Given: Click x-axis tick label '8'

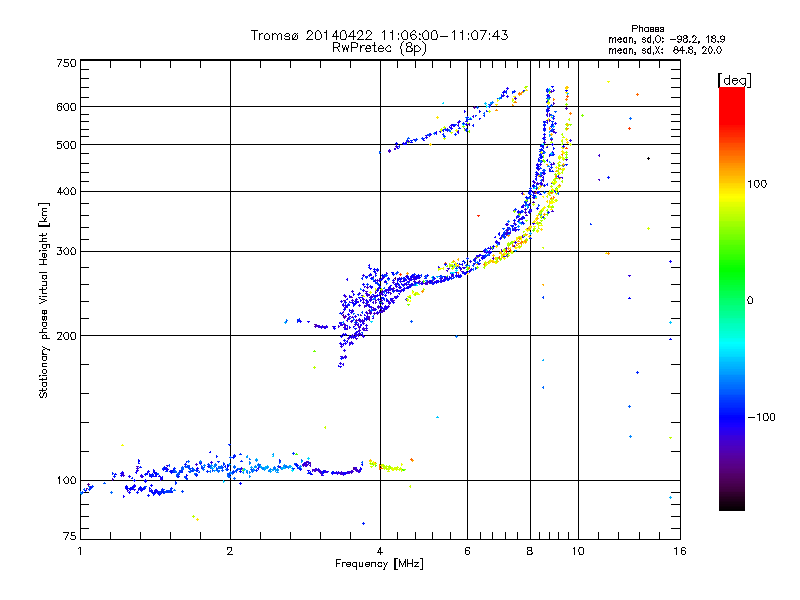Looking at the screenshot, I should point(530,551).
